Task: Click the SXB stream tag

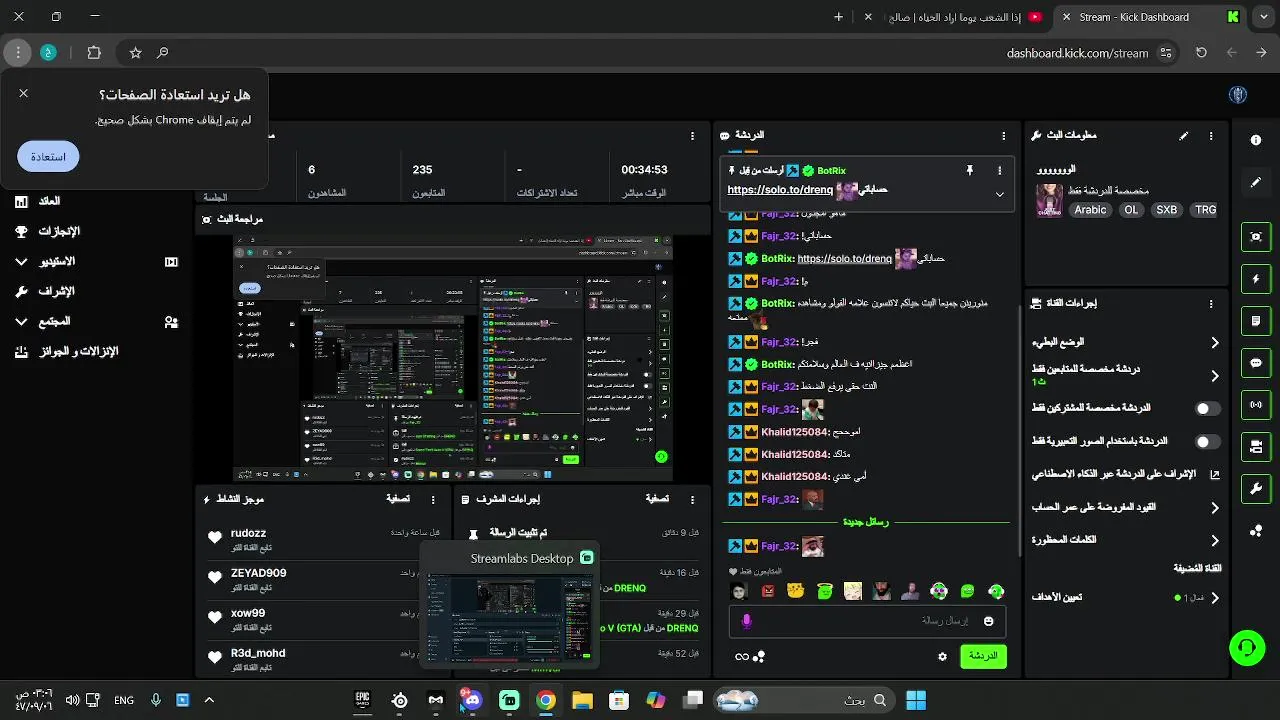Action: (1166, 210)
